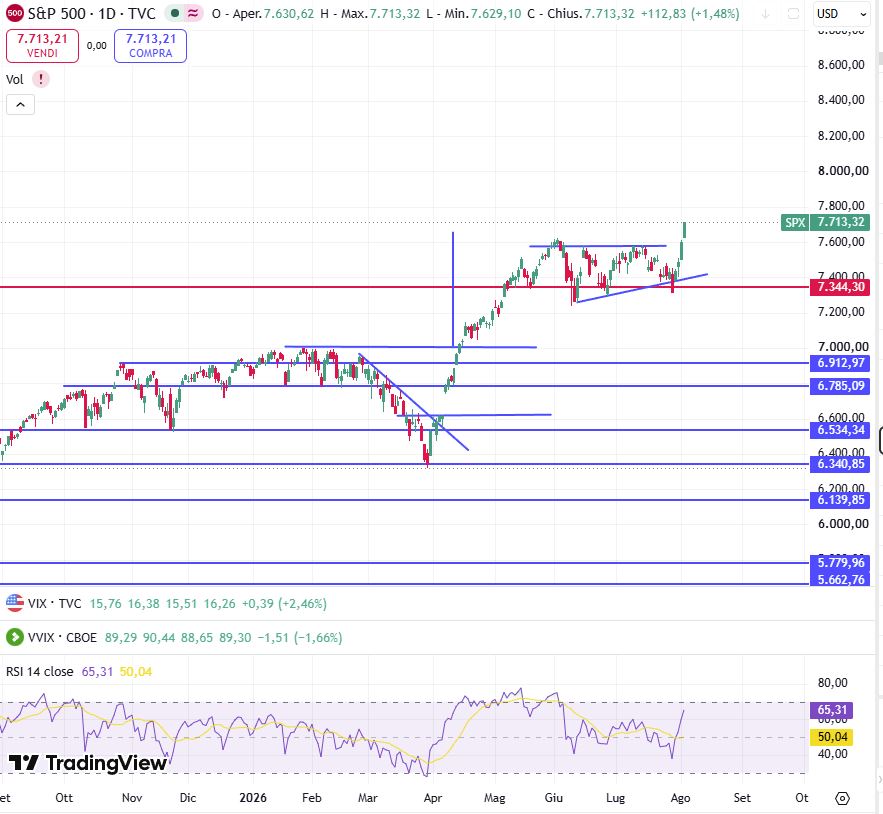Collapse the indicator legend with the chevron

[x=20, y=105]
